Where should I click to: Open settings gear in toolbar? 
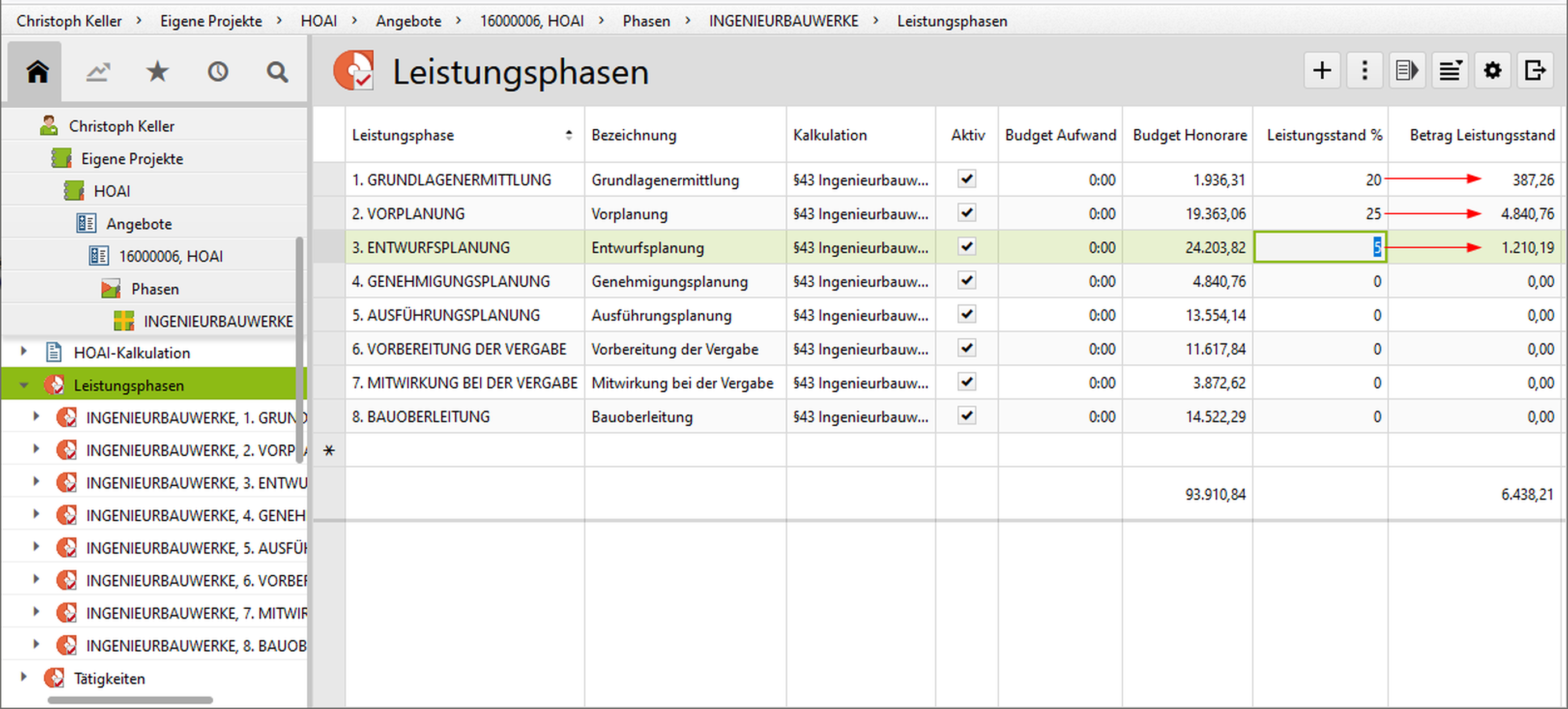click(x=1492, y=71)
